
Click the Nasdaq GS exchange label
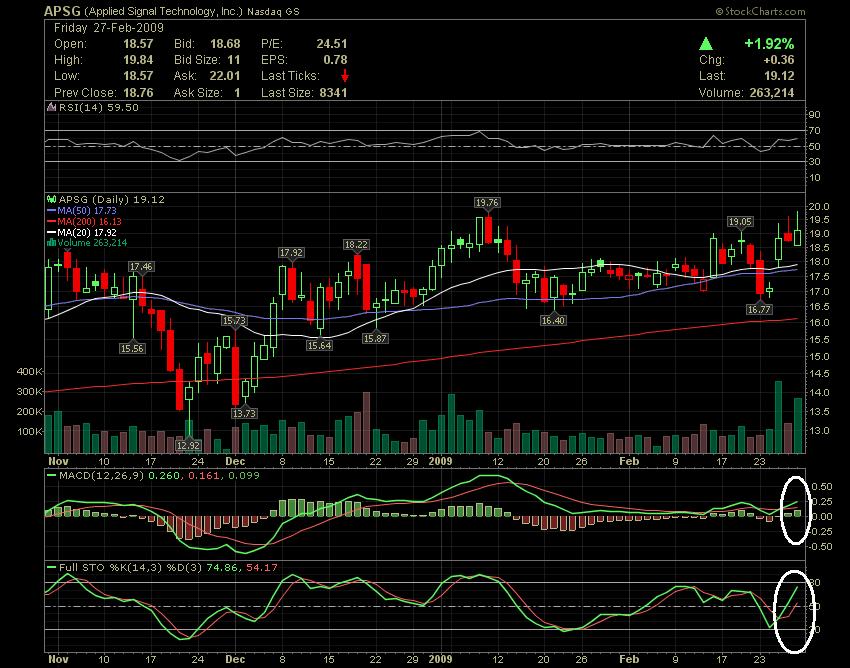pos(273,11)
